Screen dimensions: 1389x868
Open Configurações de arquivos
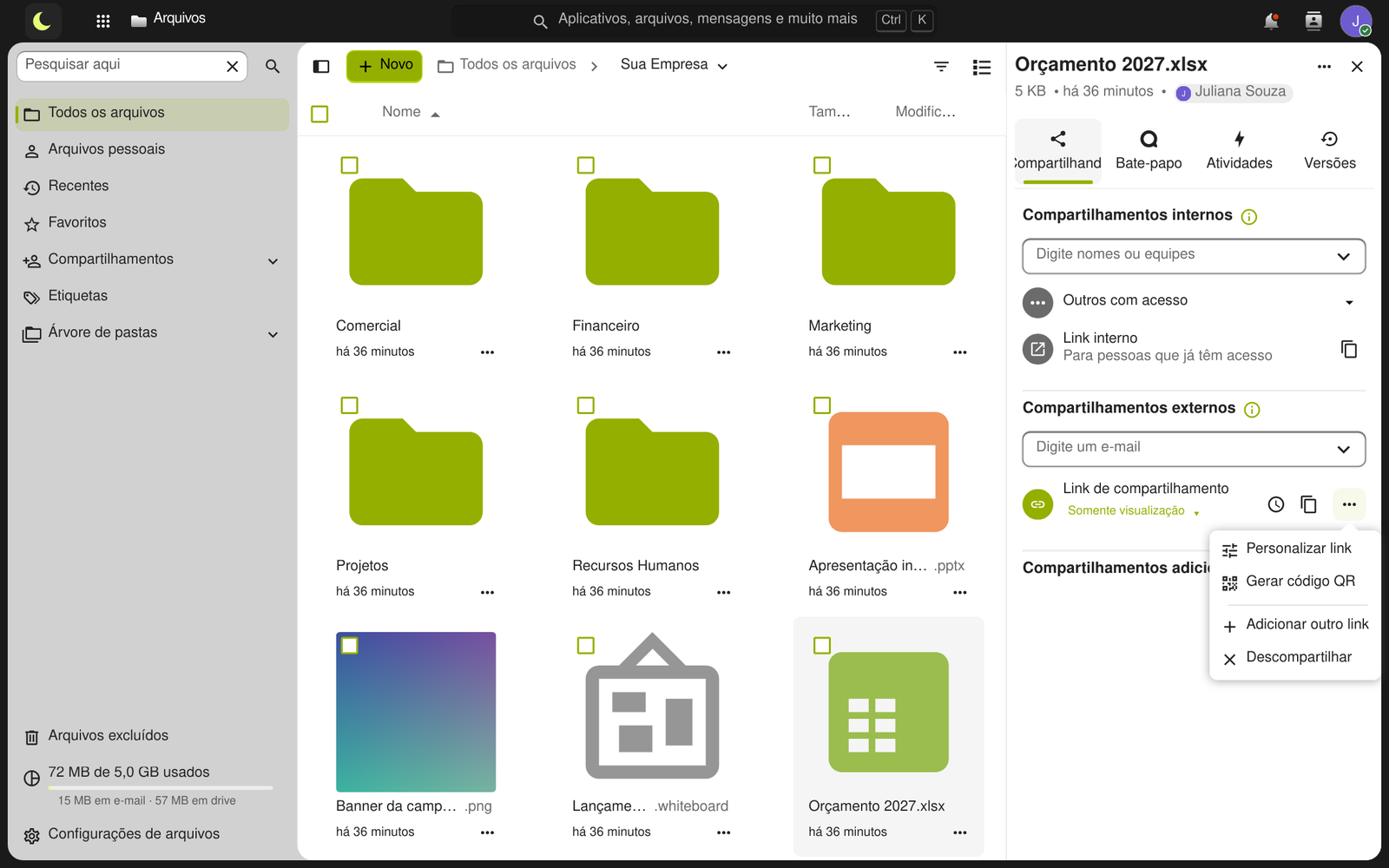click(x=152, y=833)
